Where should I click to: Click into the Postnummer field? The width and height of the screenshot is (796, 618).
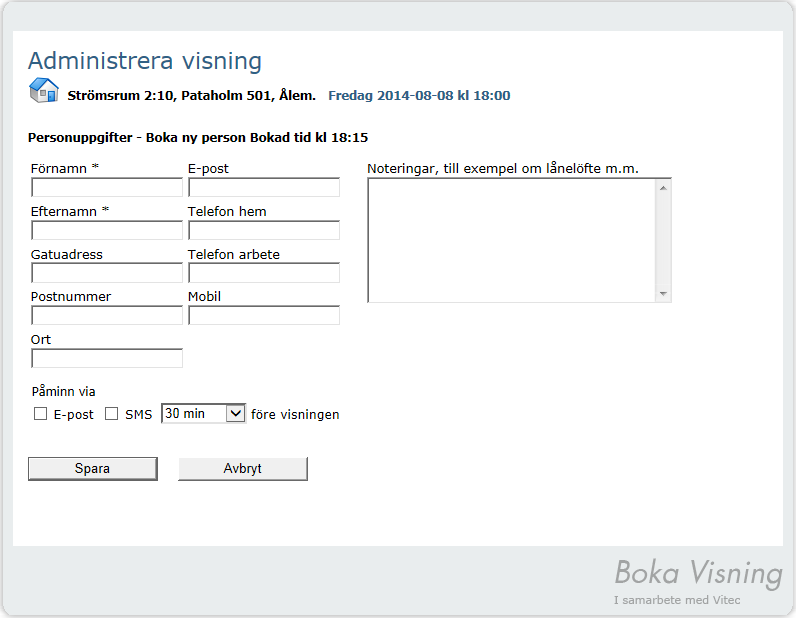pos(107,315)
